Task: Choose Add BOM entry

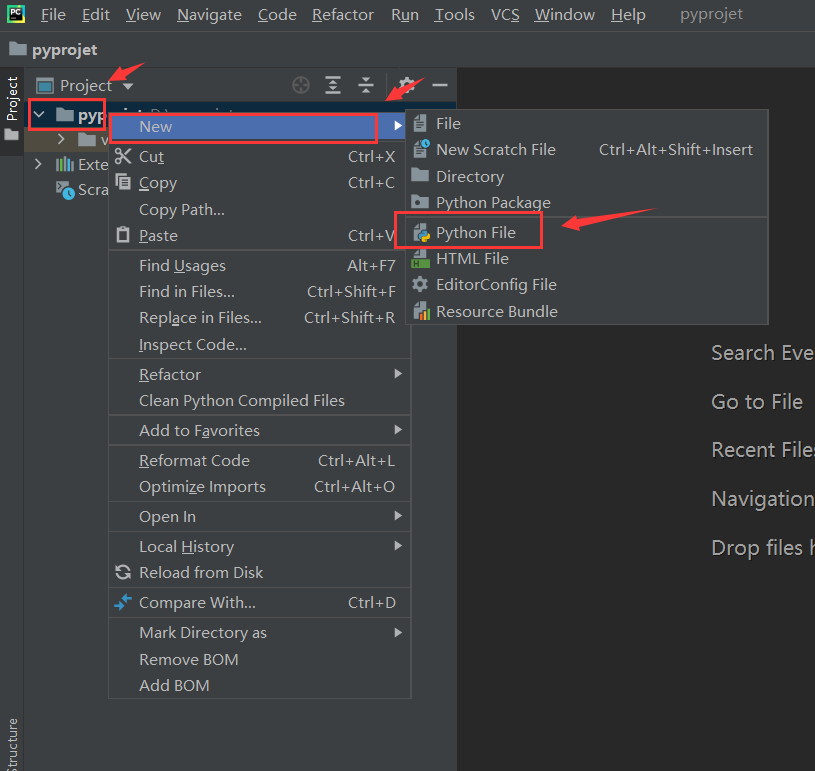Action: click(259, 685)
